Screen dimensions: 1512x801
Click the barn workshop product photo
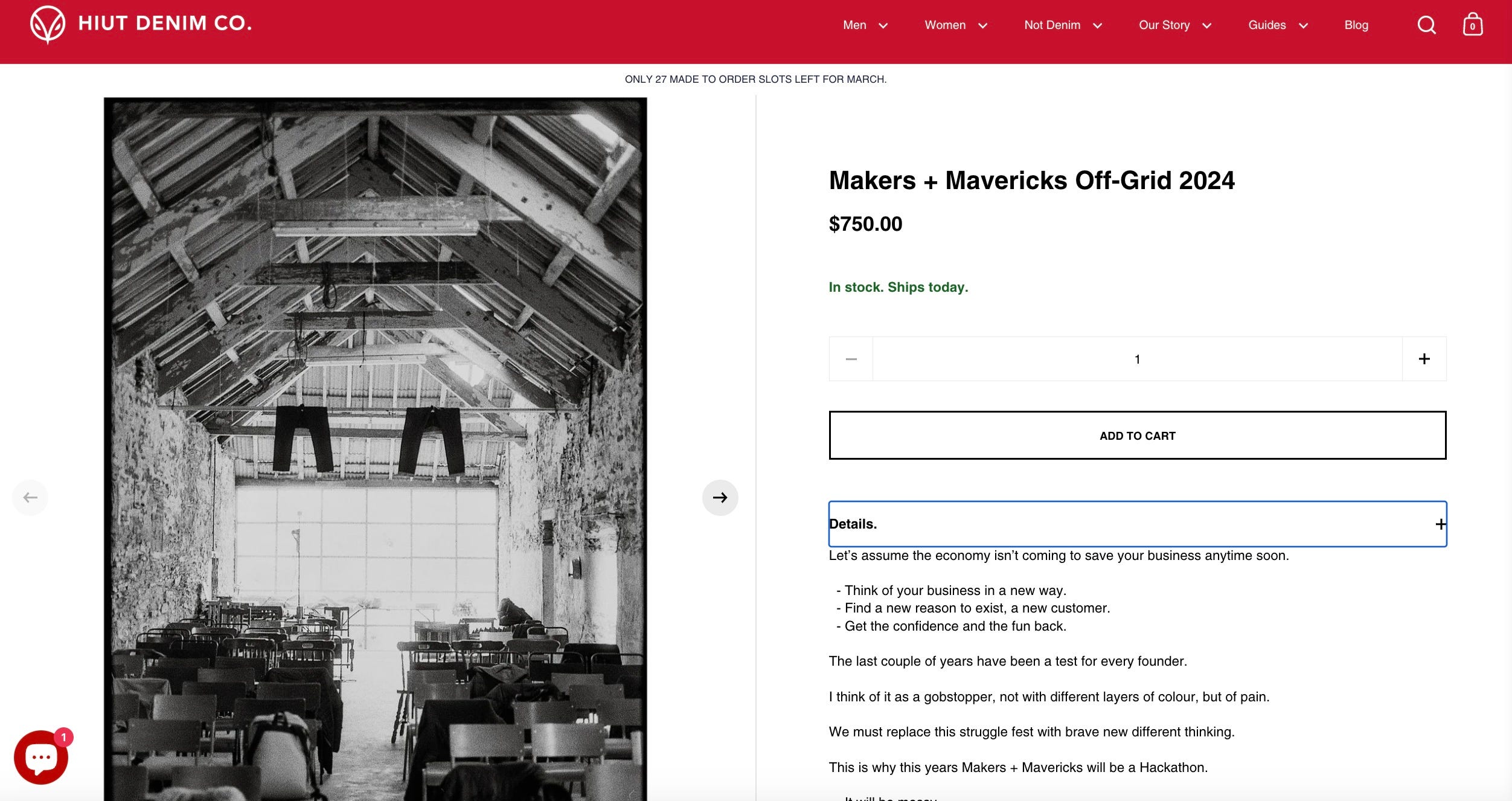tap(376, 449)
